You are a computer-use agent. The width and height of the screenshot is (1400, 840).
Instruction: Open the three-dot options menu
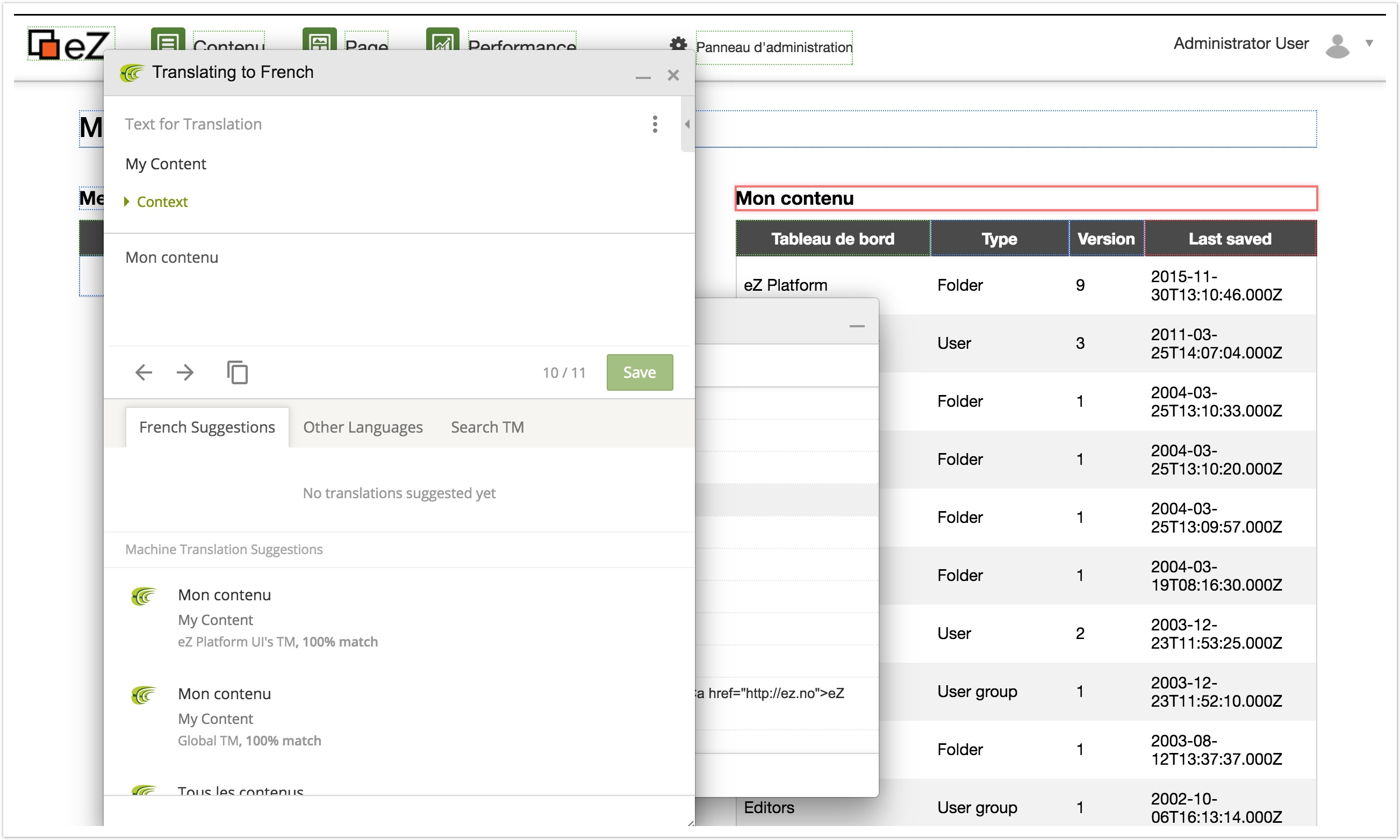[655, 124]
